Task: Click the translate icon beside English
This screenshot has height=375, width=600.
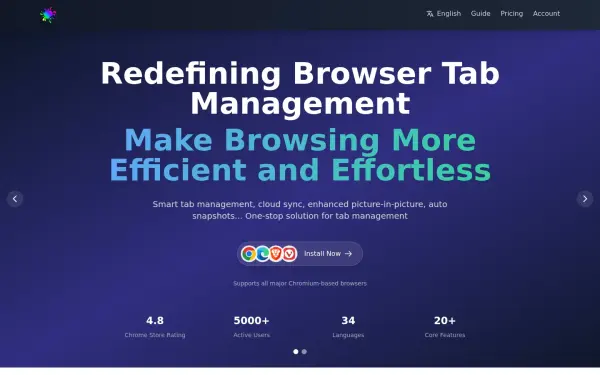Action: click(x=430, y=14)
